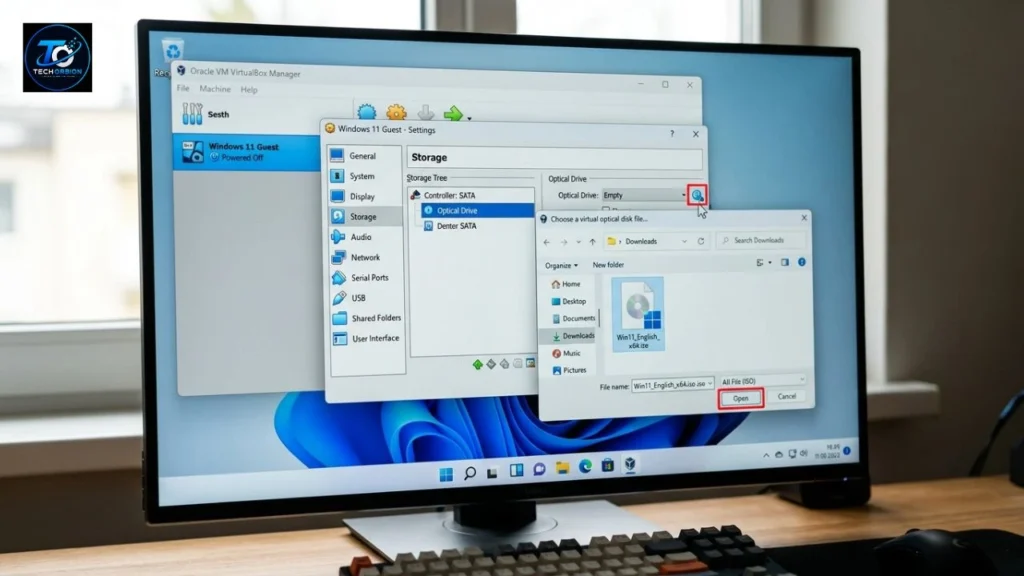This screenshot has height=576, width=1024.
Task: Select the Win11_English ISO file thumbnail
Action: (x=638, y=313)
